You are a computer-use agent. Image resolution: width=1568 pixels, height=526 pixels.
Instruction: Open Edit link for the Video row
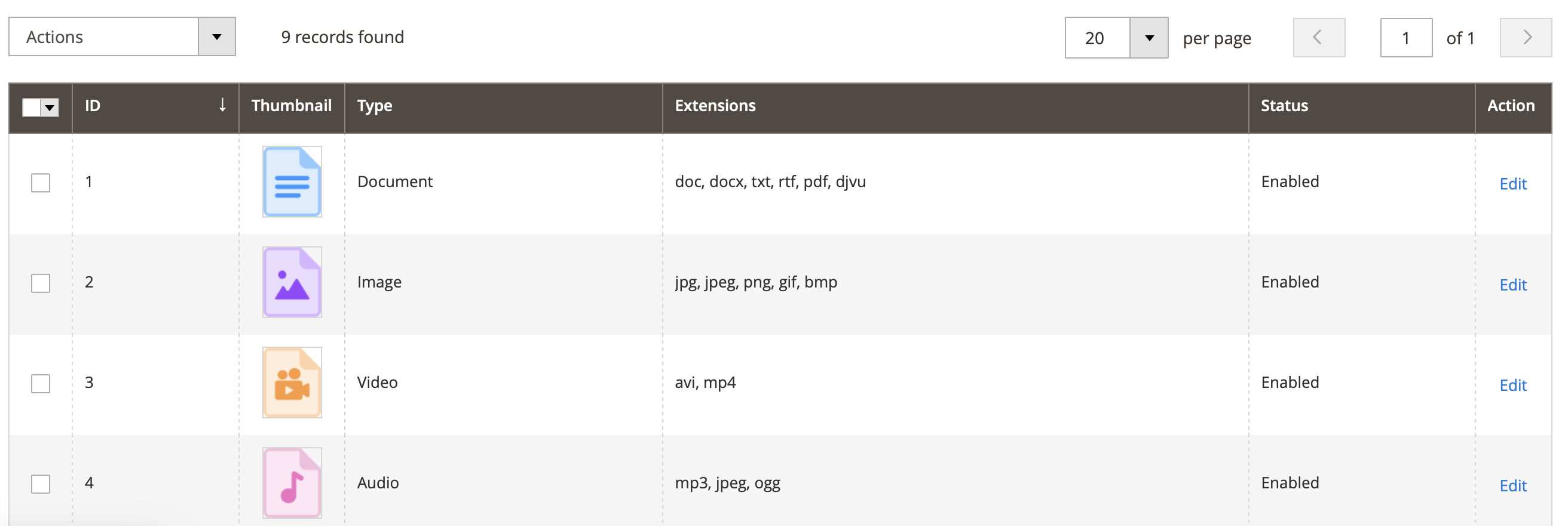coord(1512,386)
